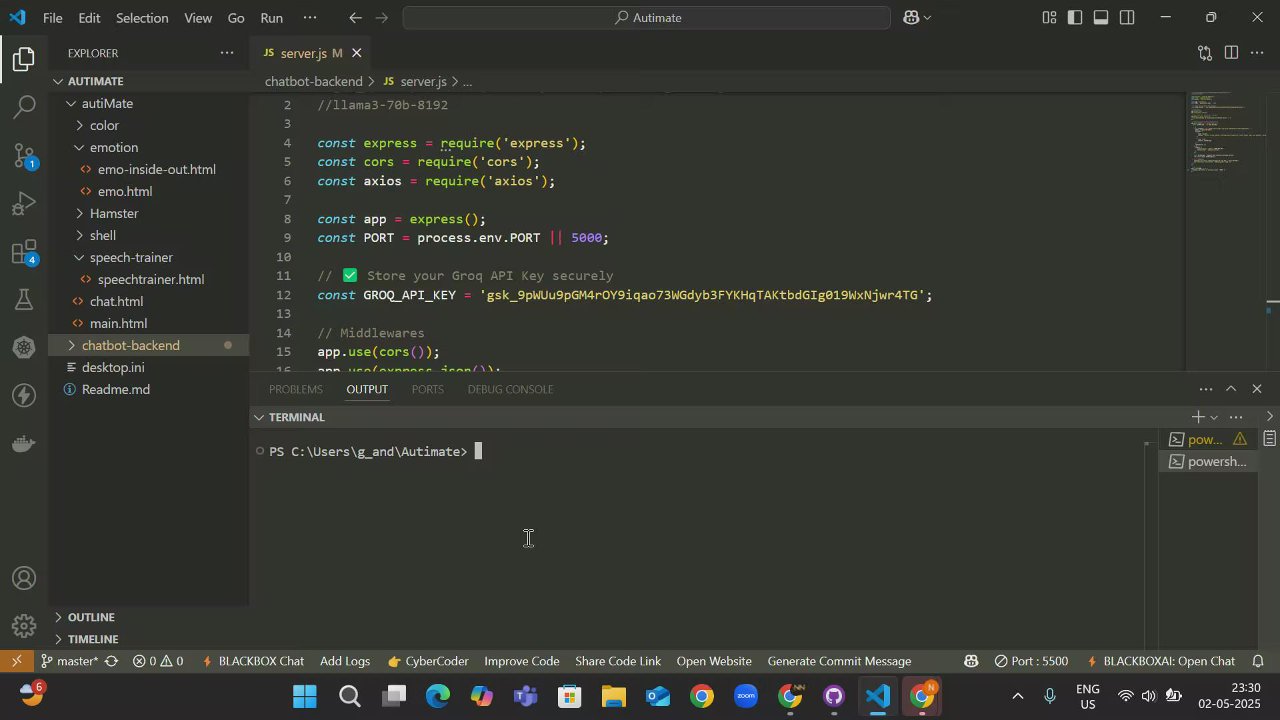Click the Port : 5500 status item
Viewport: 1280px width, 720px height.
coord(1031,661)
